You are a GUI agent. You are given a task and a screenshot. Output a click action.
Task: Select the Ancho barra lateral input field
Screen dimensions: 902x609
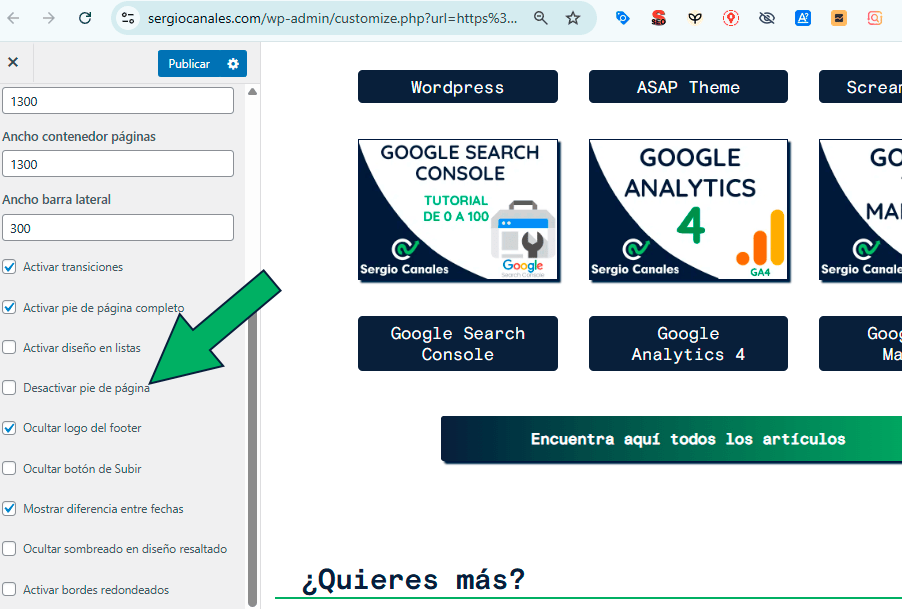click(118, 227)
